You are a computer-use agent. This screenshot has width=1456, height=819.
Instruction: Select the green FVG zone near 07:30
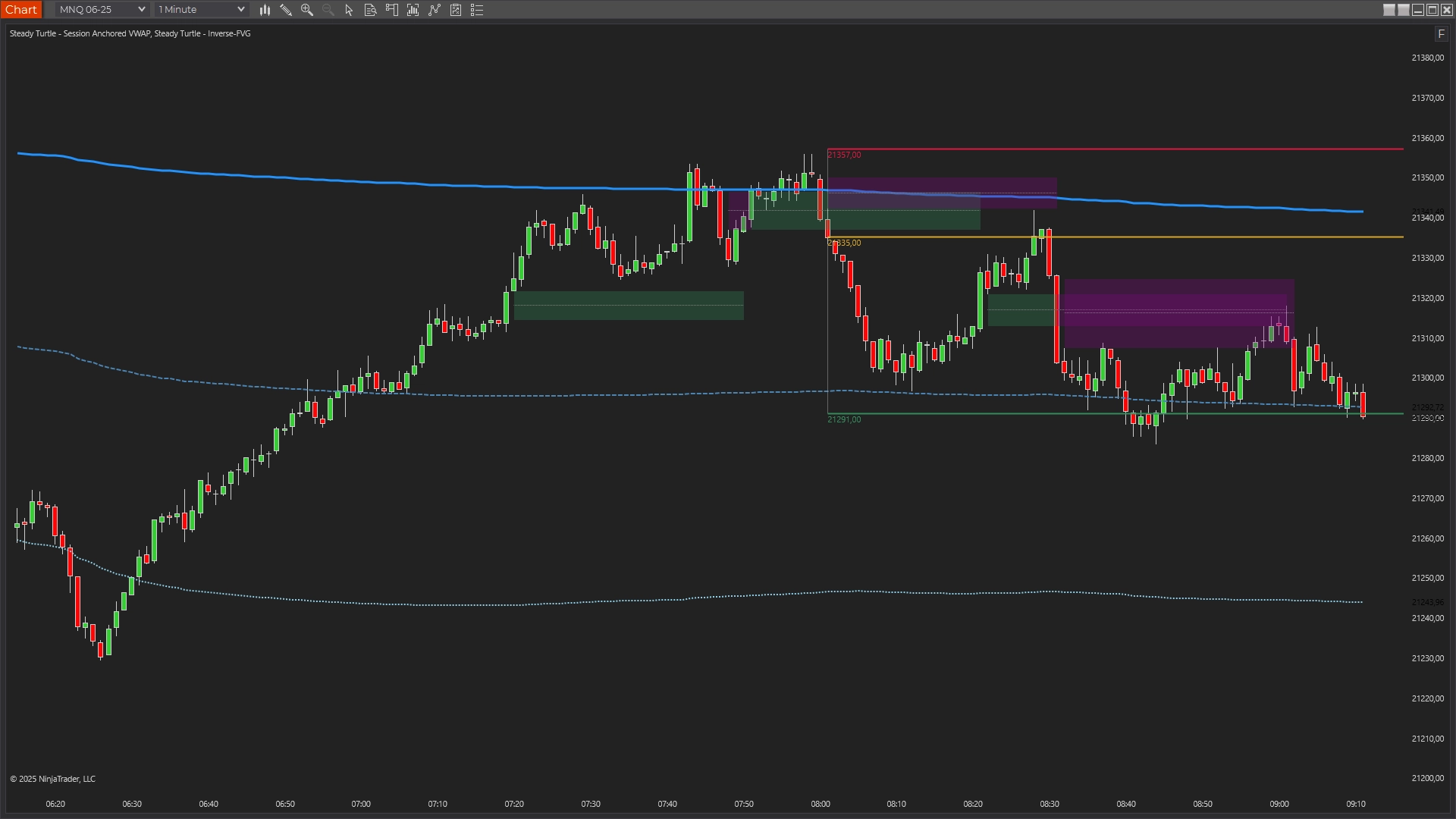coord(629,306)
